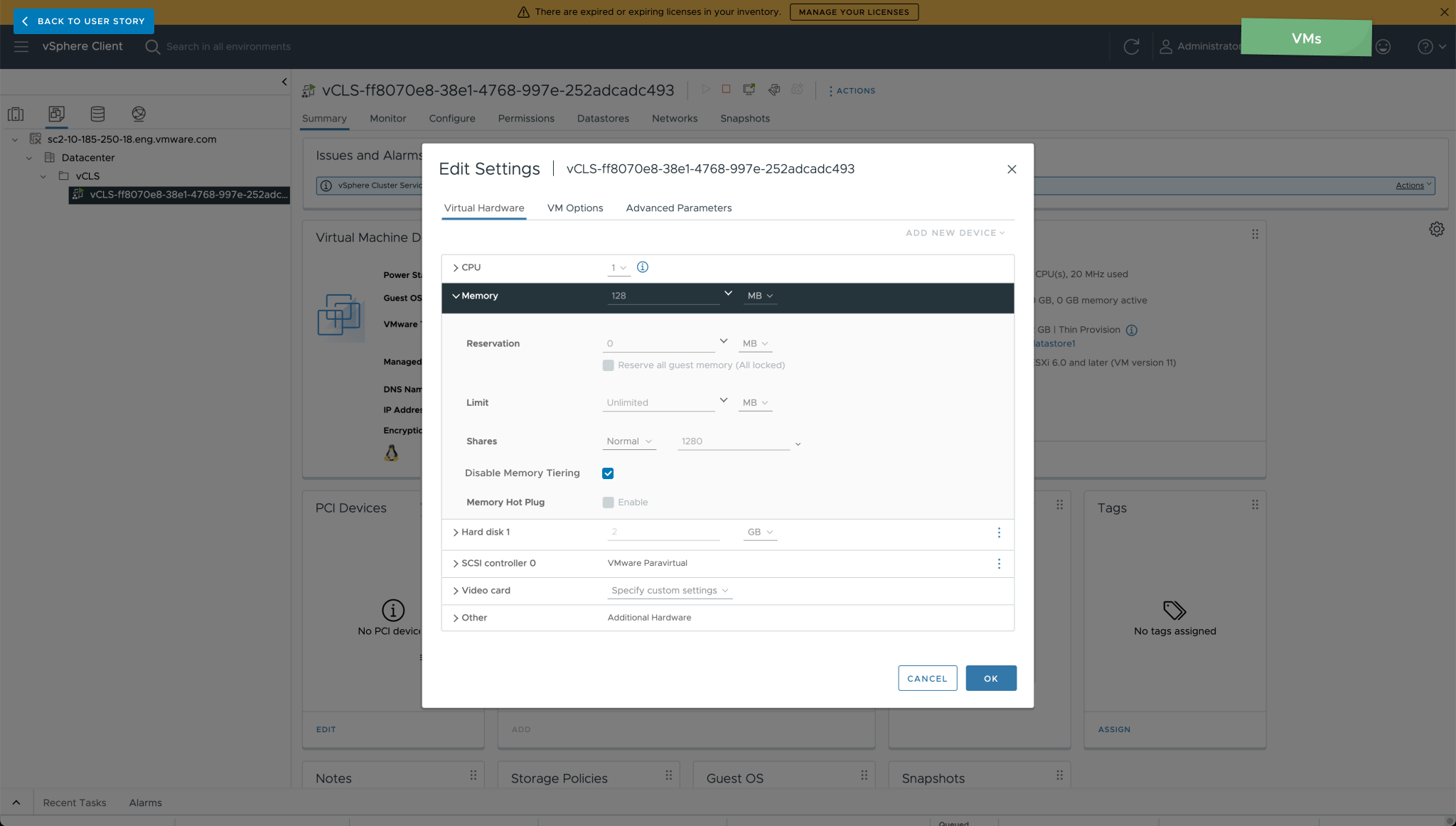This screenshot has width=1456, height=826.
Task: Click the memory size input field
Action: [663, 296]
